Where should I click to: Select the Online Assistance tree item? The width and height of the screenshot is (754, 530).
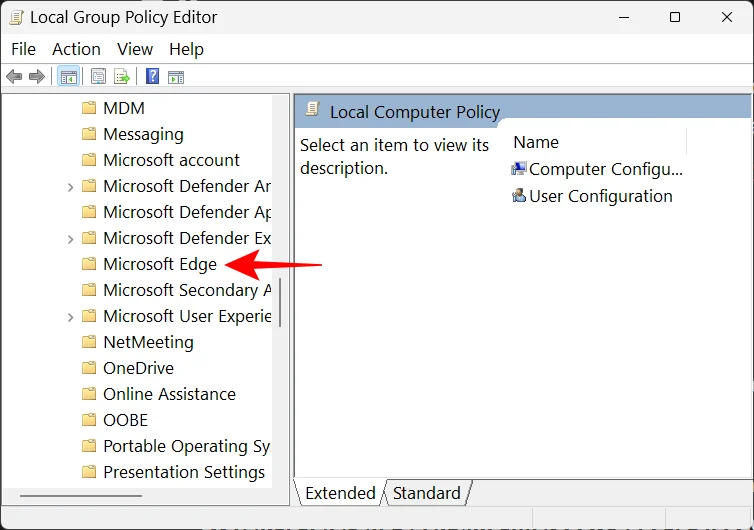tap(169, 394)
